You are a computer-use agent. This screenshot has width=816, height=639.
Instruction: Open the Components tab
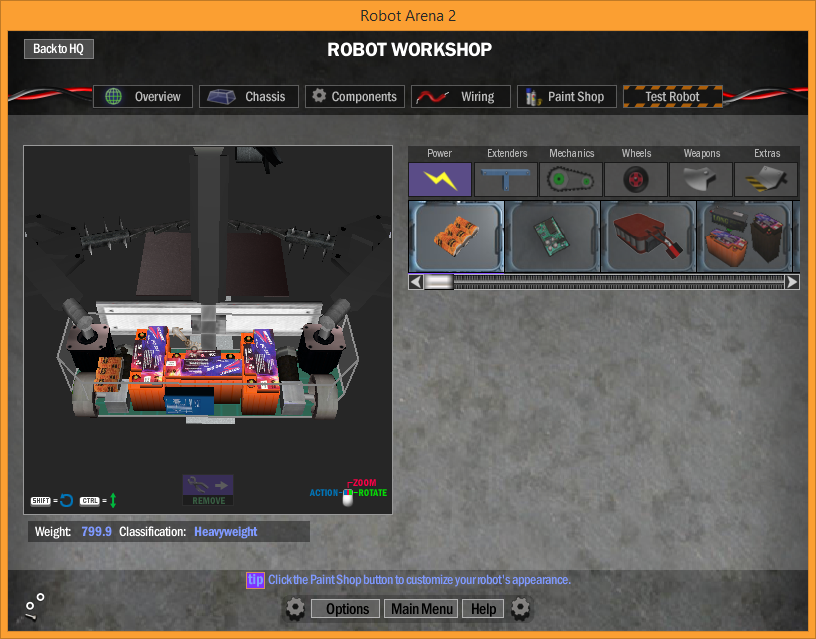pos(355,97)
